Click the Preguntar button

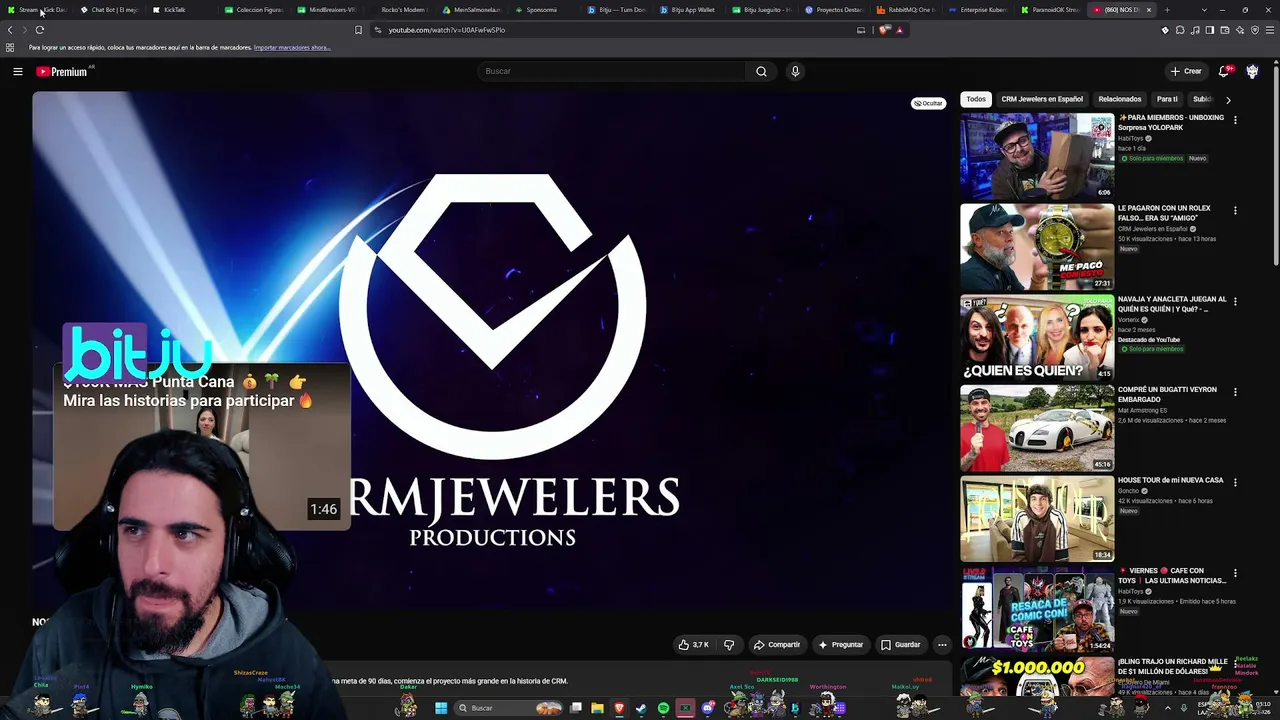coord(840,645)
